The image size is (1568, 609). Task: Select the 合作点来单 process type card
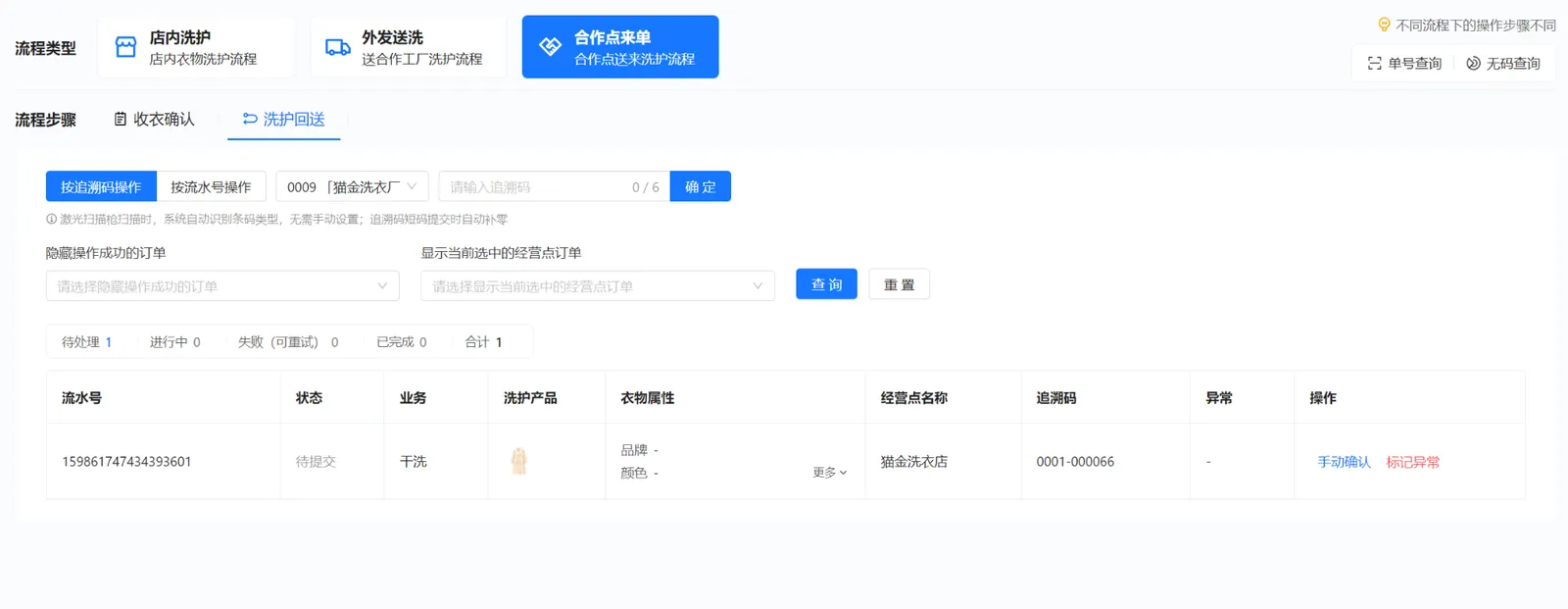[x=620, y=47]
